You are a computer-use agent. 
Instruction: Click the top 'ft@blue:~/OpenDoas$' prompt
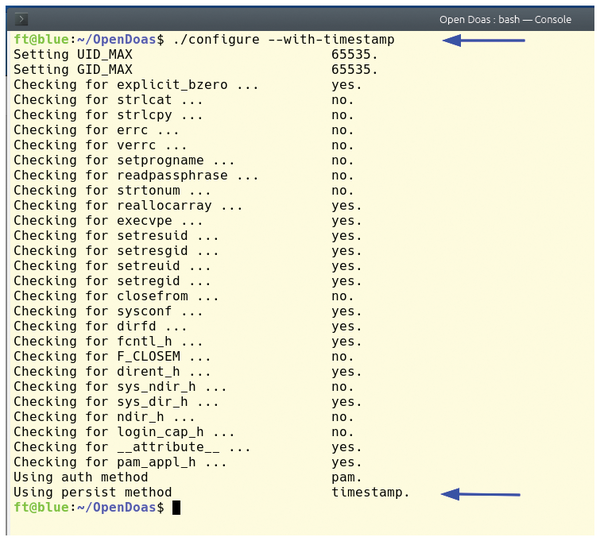pyautogui.click(x=89, y=39)
